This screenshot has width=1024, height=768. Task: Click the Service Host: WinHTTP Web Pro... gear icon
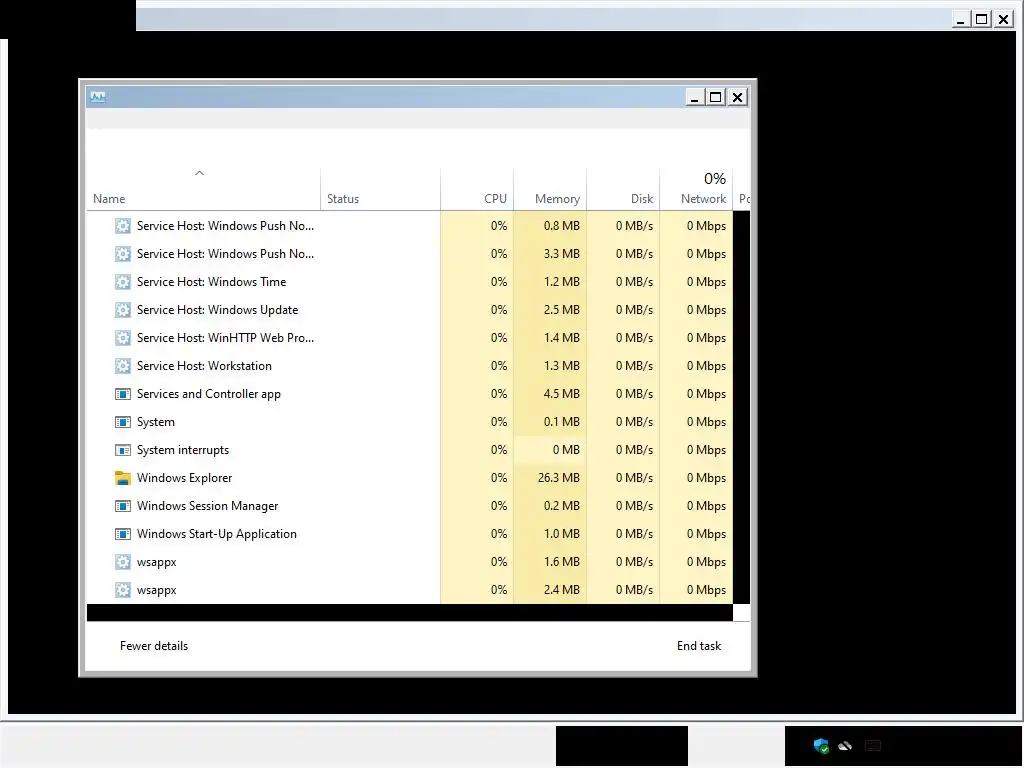pyautogui.click(x=122, y=338)
